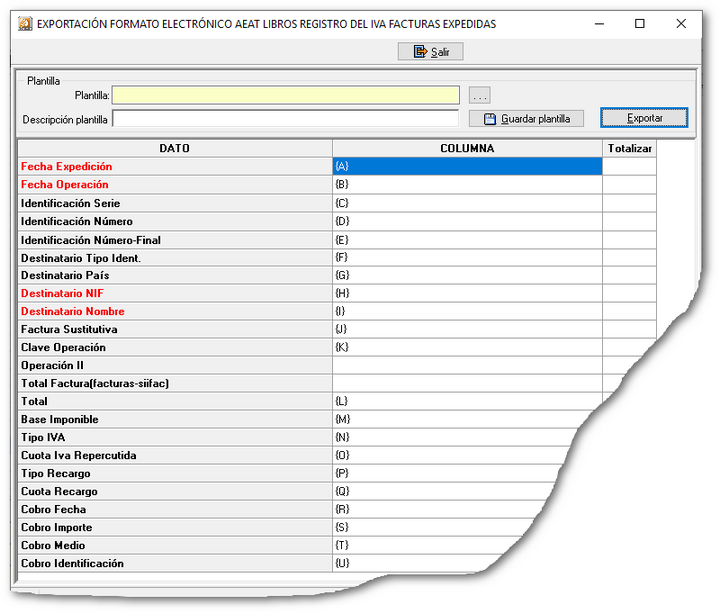The width and height of the screenshot is (720, 614).
Task: Maximize the export window
Action: point(640,23)
